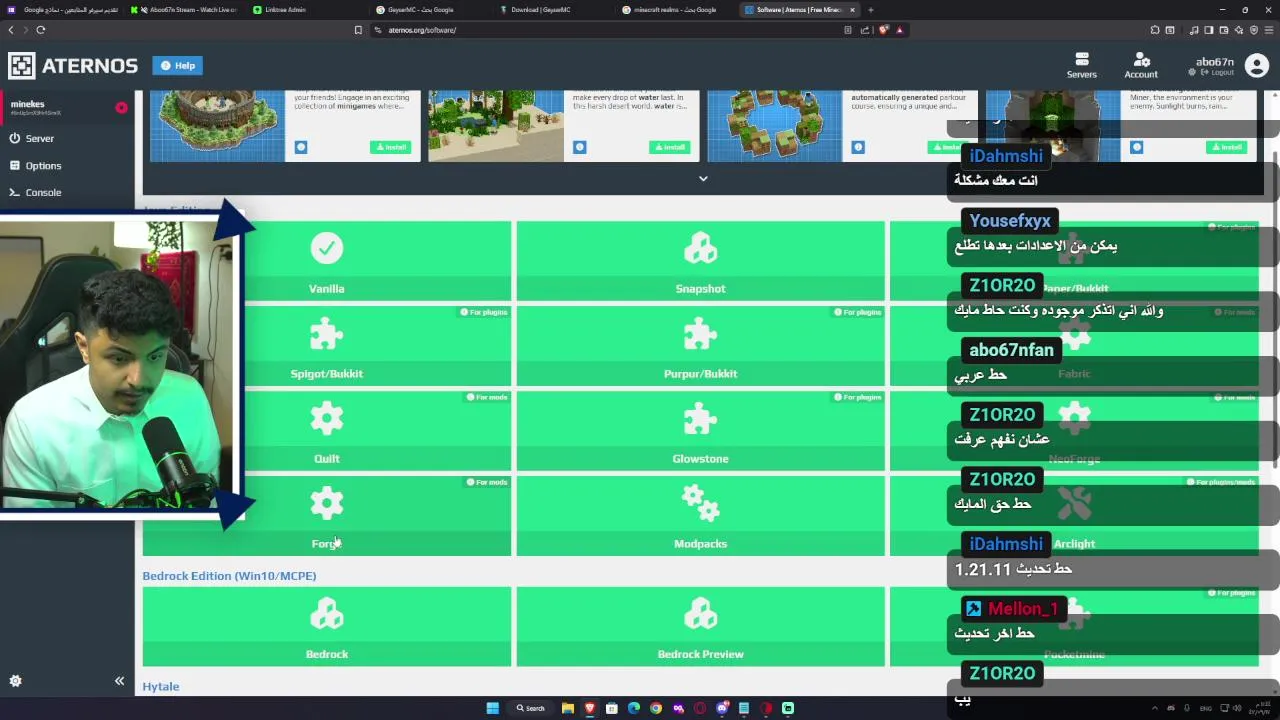Click the Glowstone puzzle piece icon
Image resolution: width=1280 pixels, height=720 pixels.
(700, 418)
